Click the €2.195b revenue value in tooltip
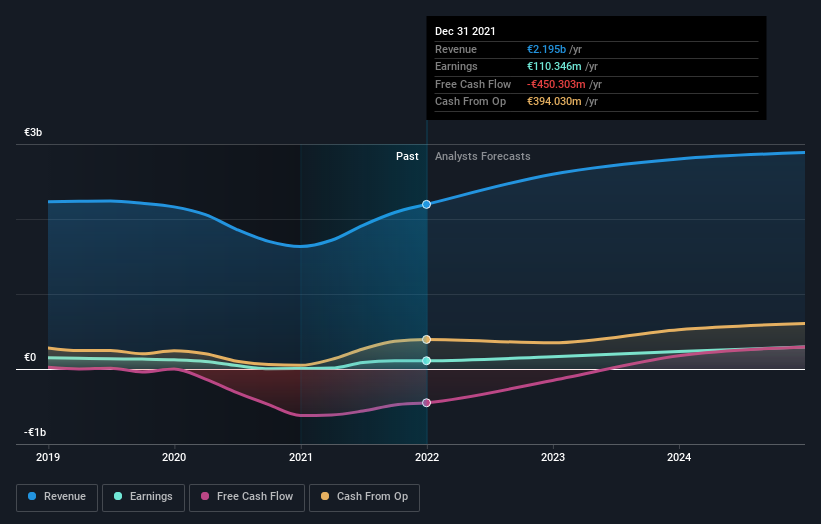Viewport: 821px width, 524px height. (x=546, y=49)
